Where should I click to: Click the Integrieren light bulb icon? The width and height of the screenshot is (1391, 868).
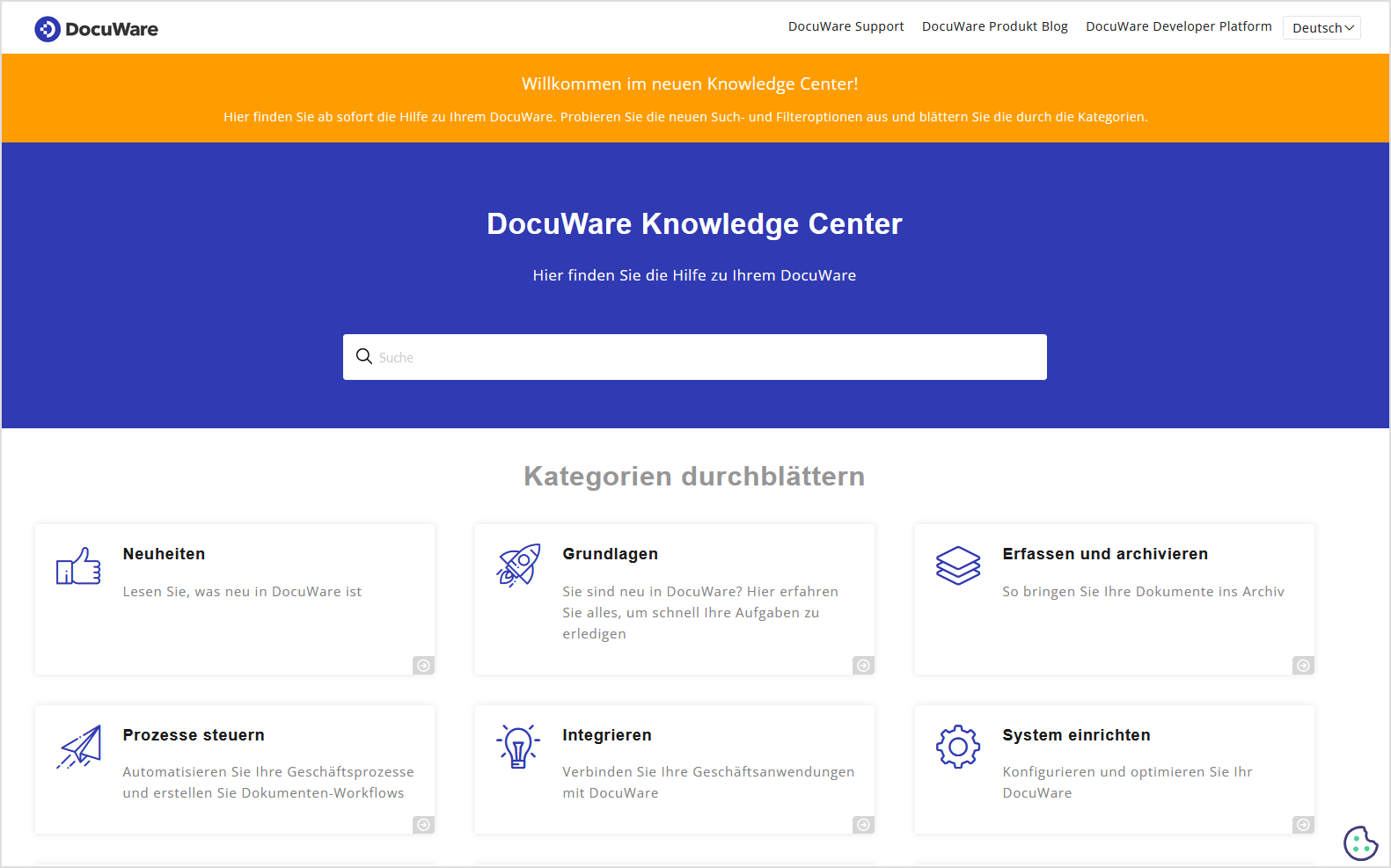click(x=518, y=747)
